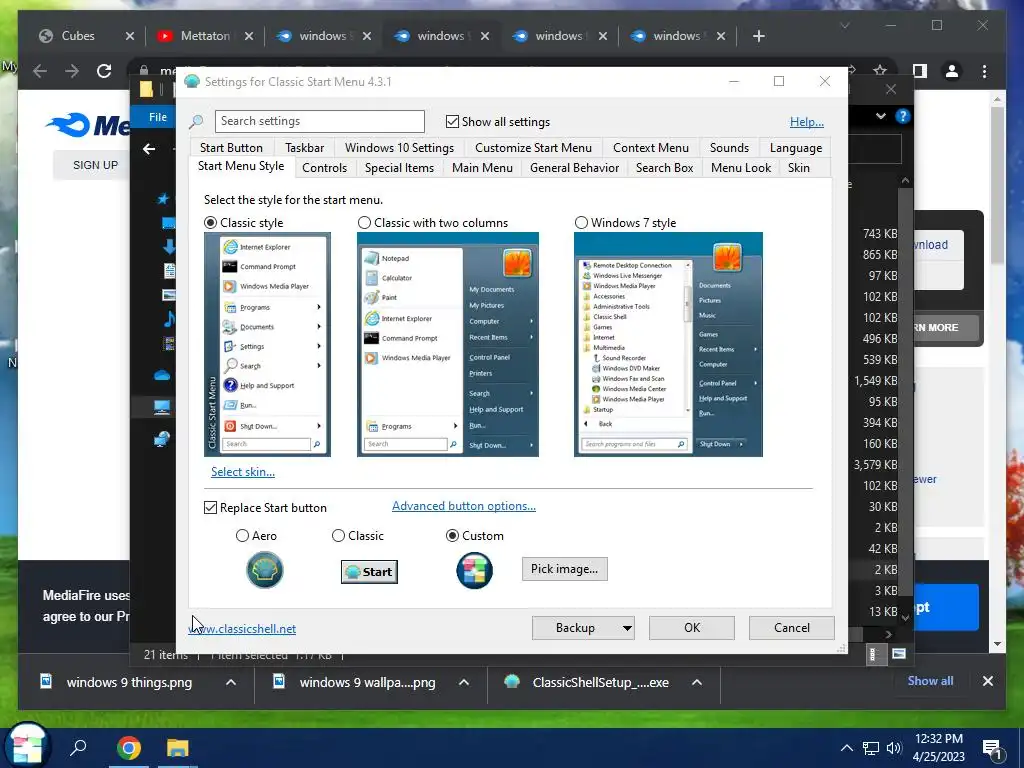Visit the www.classicshell.net link
Viewport: 1024px width, 768px height.
coord(242,629)
